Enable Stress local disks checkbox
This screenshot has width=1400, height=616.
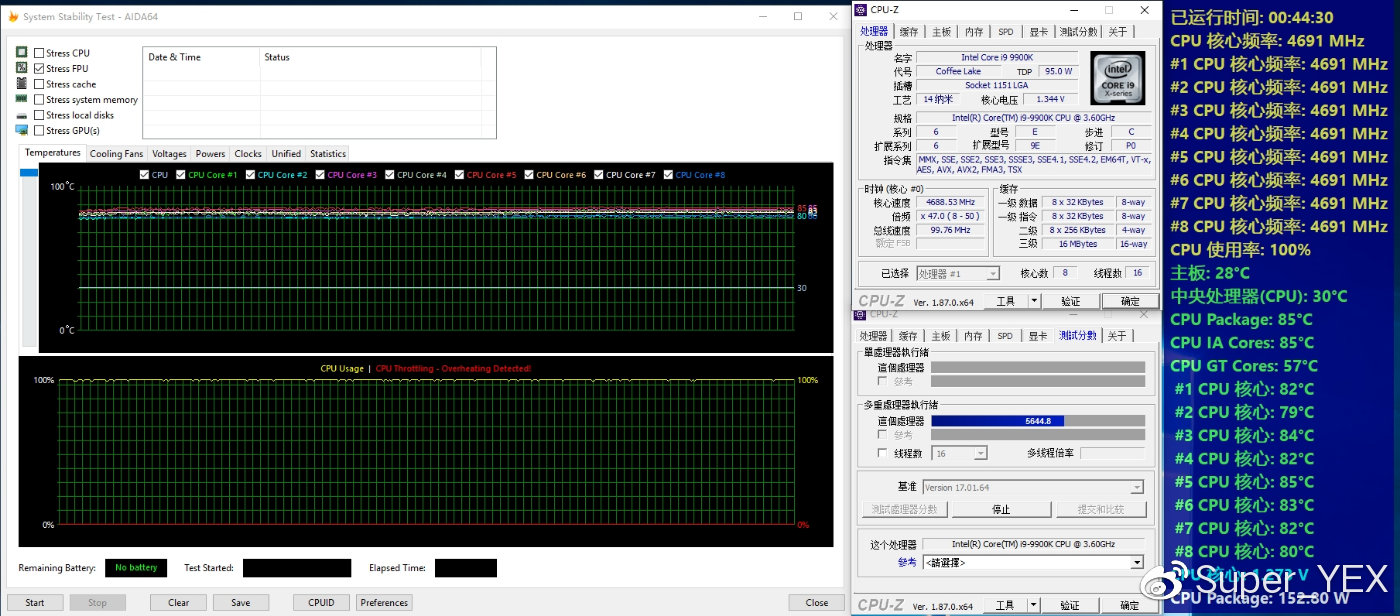pos(39,115)
